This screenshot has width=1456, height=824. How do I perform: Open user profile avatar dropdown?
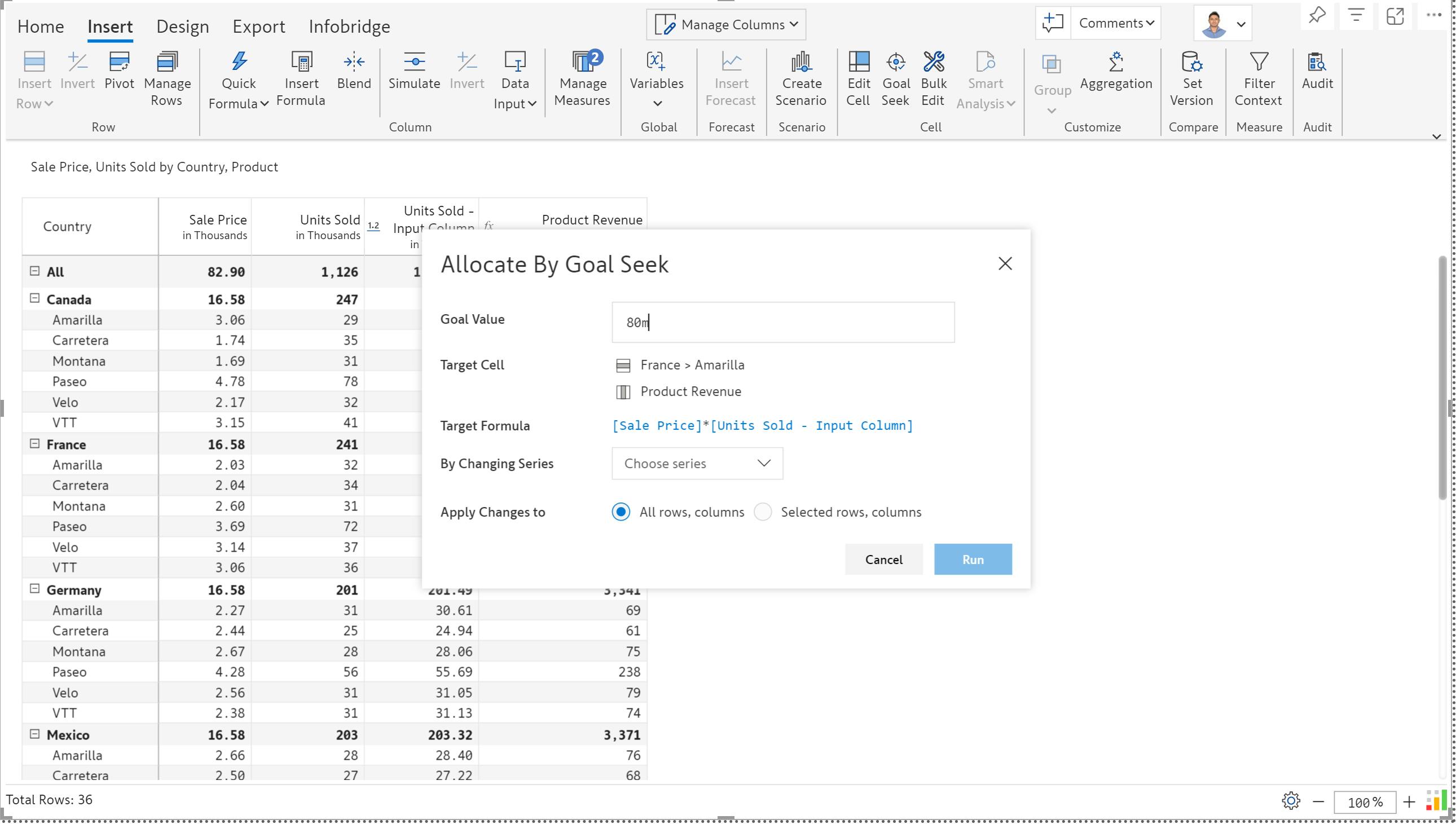coord(1222,24)
